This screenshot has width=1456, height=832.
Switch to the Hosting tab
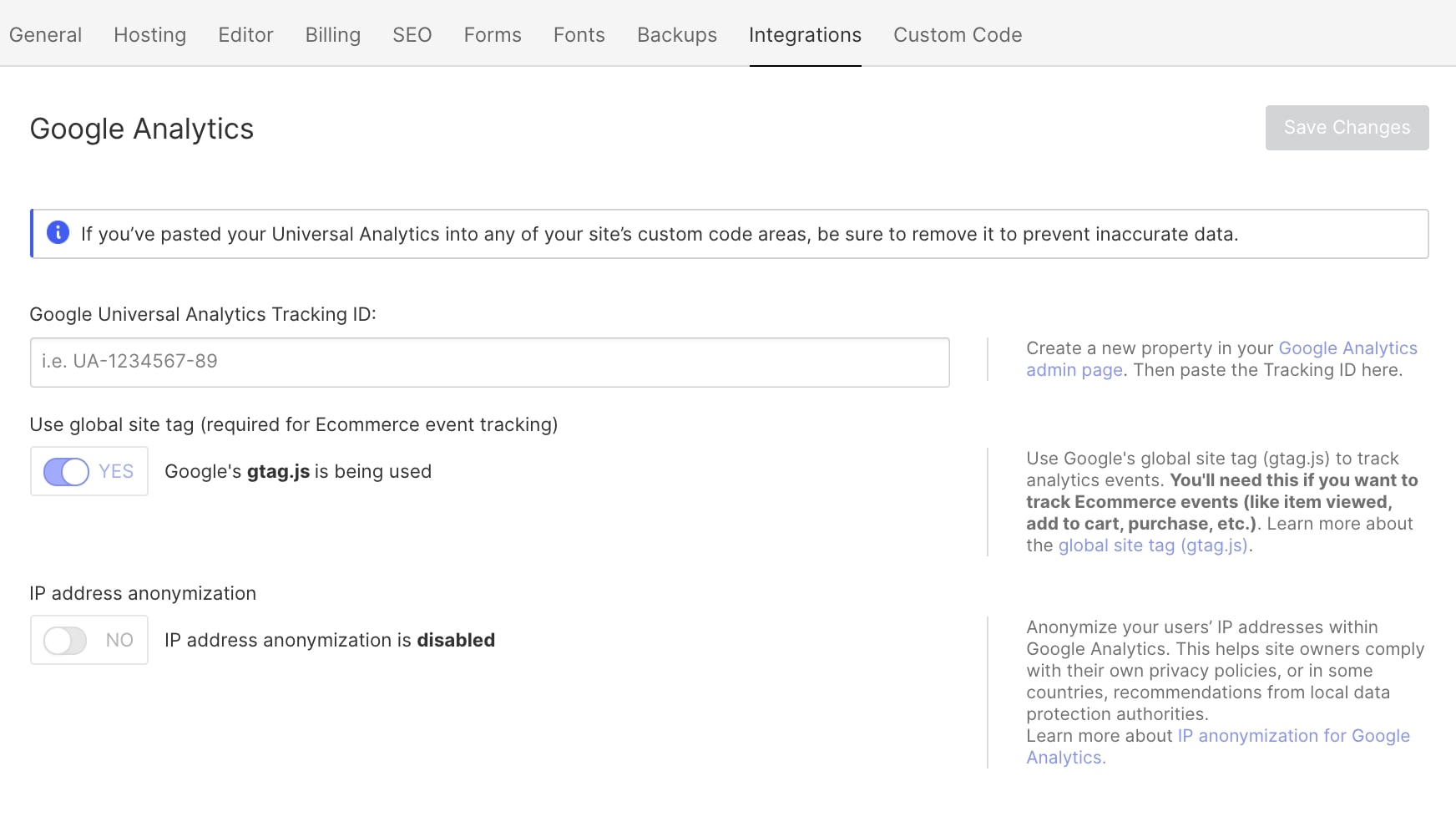point(150,34)
